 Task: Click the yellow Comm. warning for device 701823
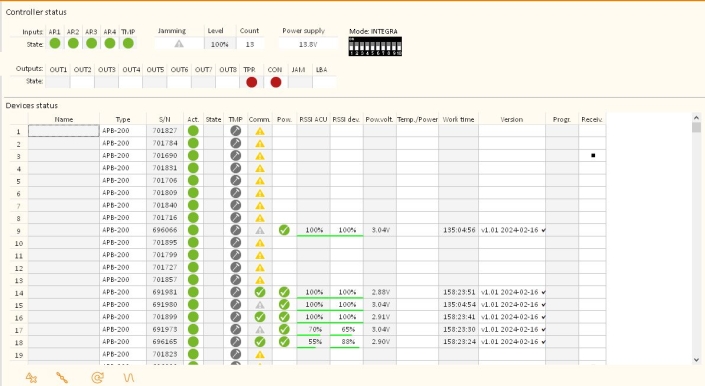pyautogui.click(x=260, y=354)
